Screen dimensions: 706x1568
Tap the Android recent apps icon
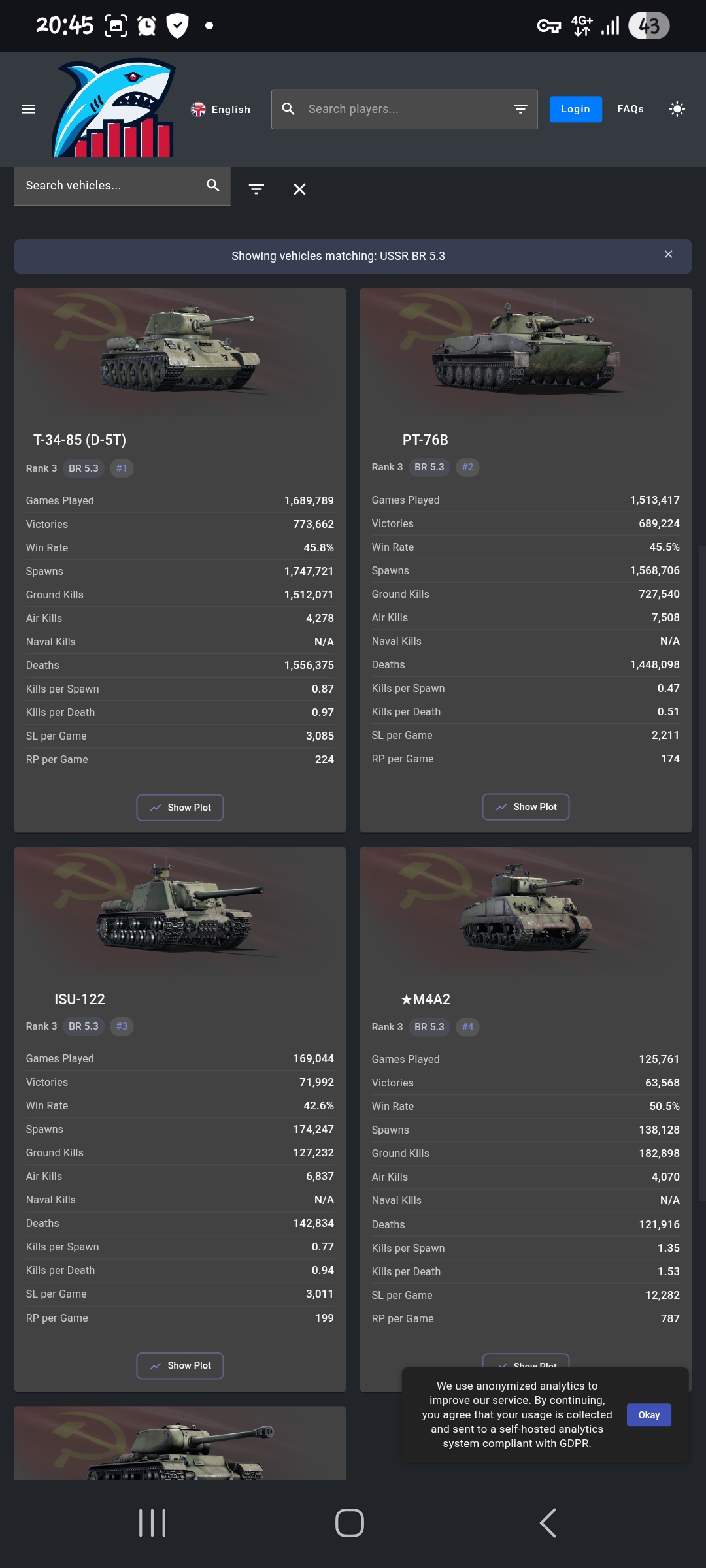[x=152, y=1523]
